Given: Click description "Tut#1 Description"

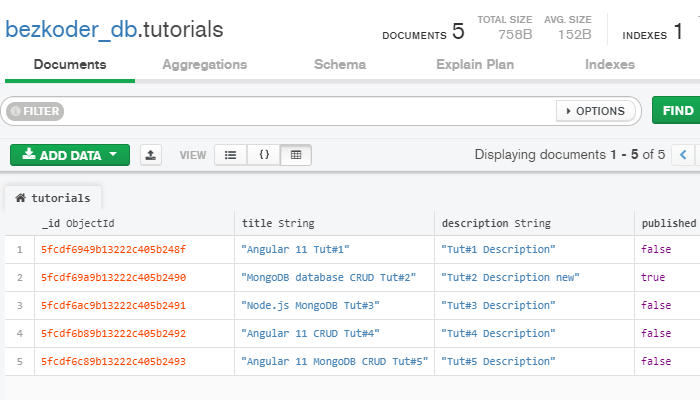Looking at the screenshot, I should point(498,250).
